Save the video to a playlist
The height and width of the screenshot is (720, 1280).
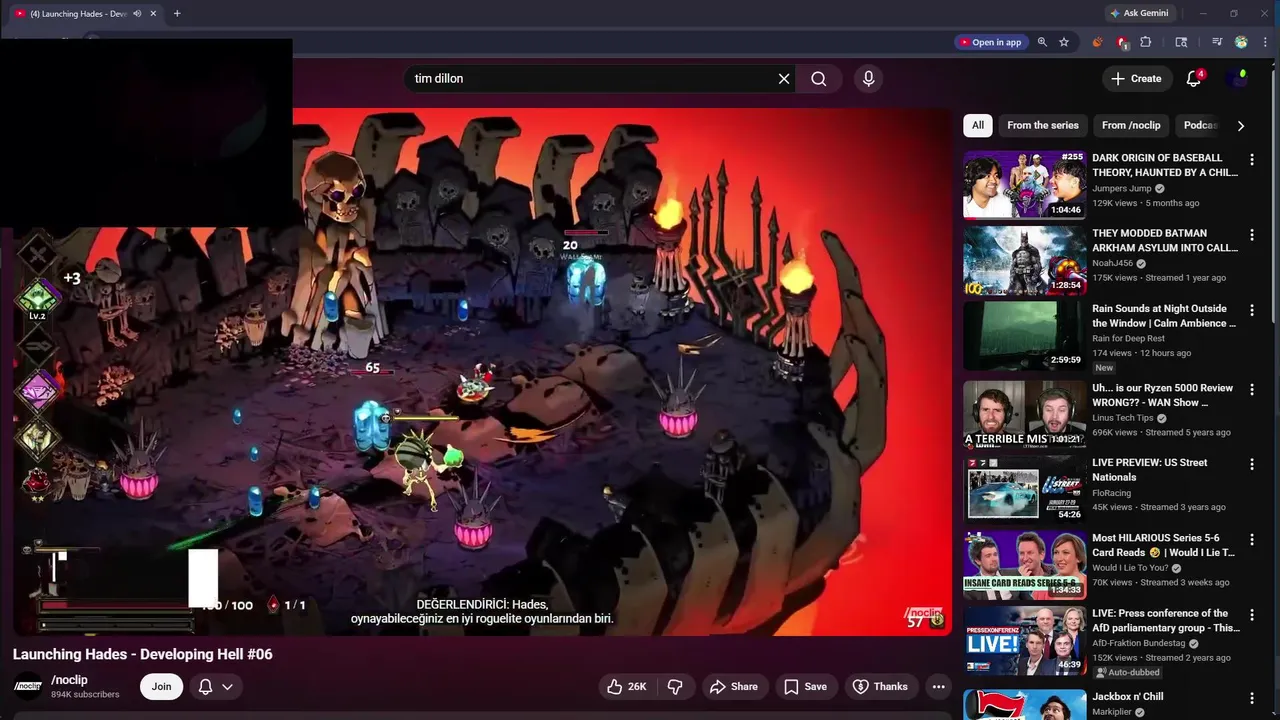click(806, 687)
